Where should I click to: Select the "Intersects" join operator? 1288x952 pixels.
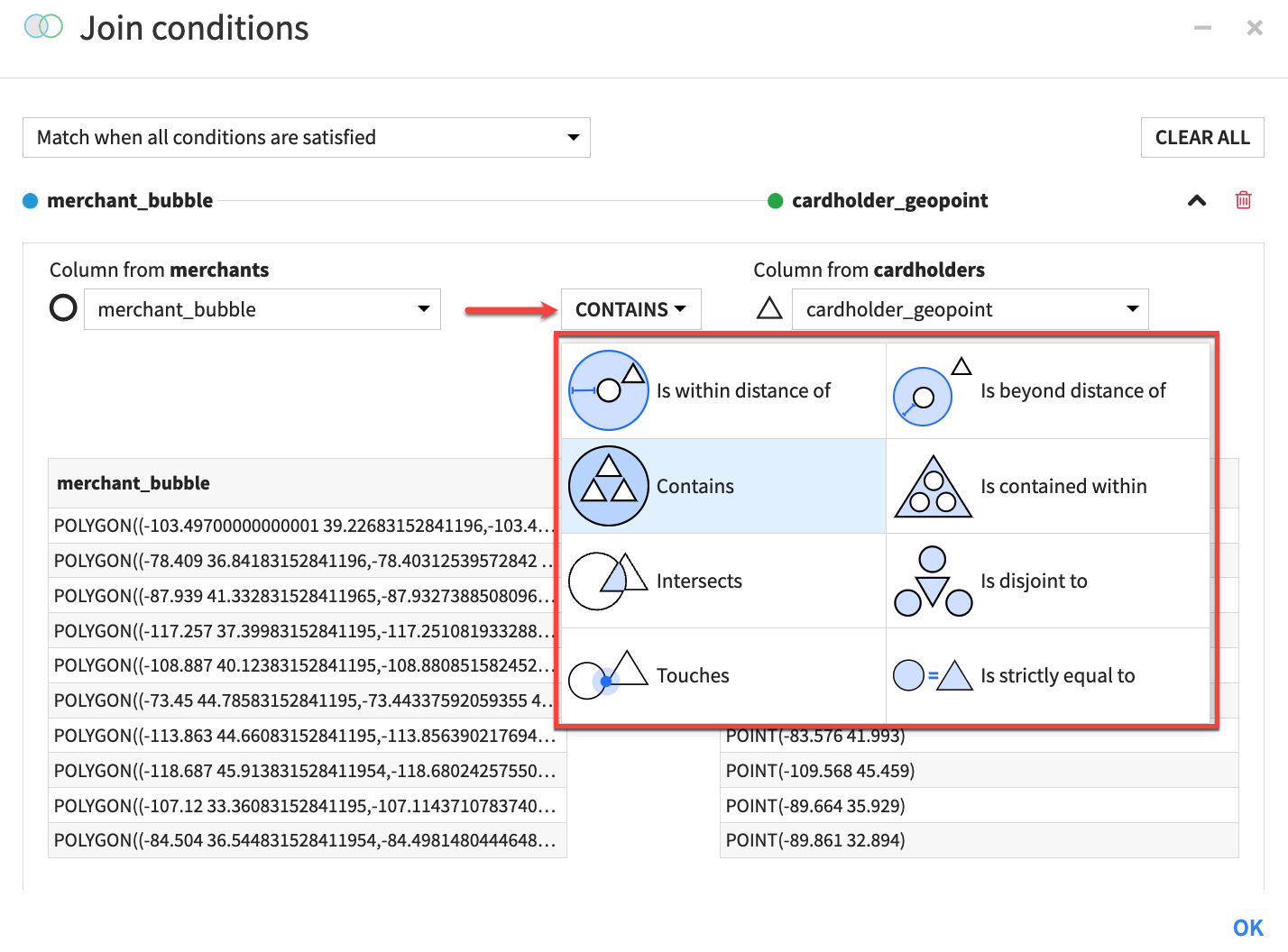tap(700, 581)
